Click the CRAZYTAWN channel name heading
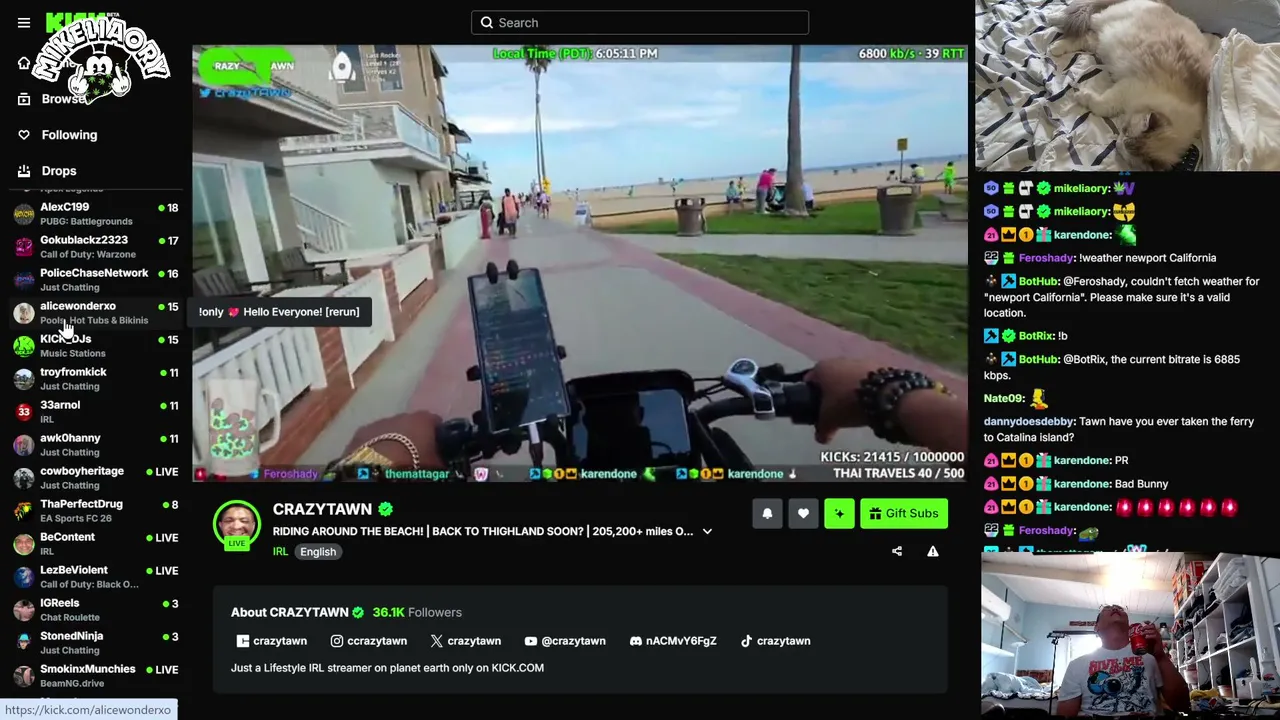The width and height of the screenshot is (1280, 720). click(322, 509)
